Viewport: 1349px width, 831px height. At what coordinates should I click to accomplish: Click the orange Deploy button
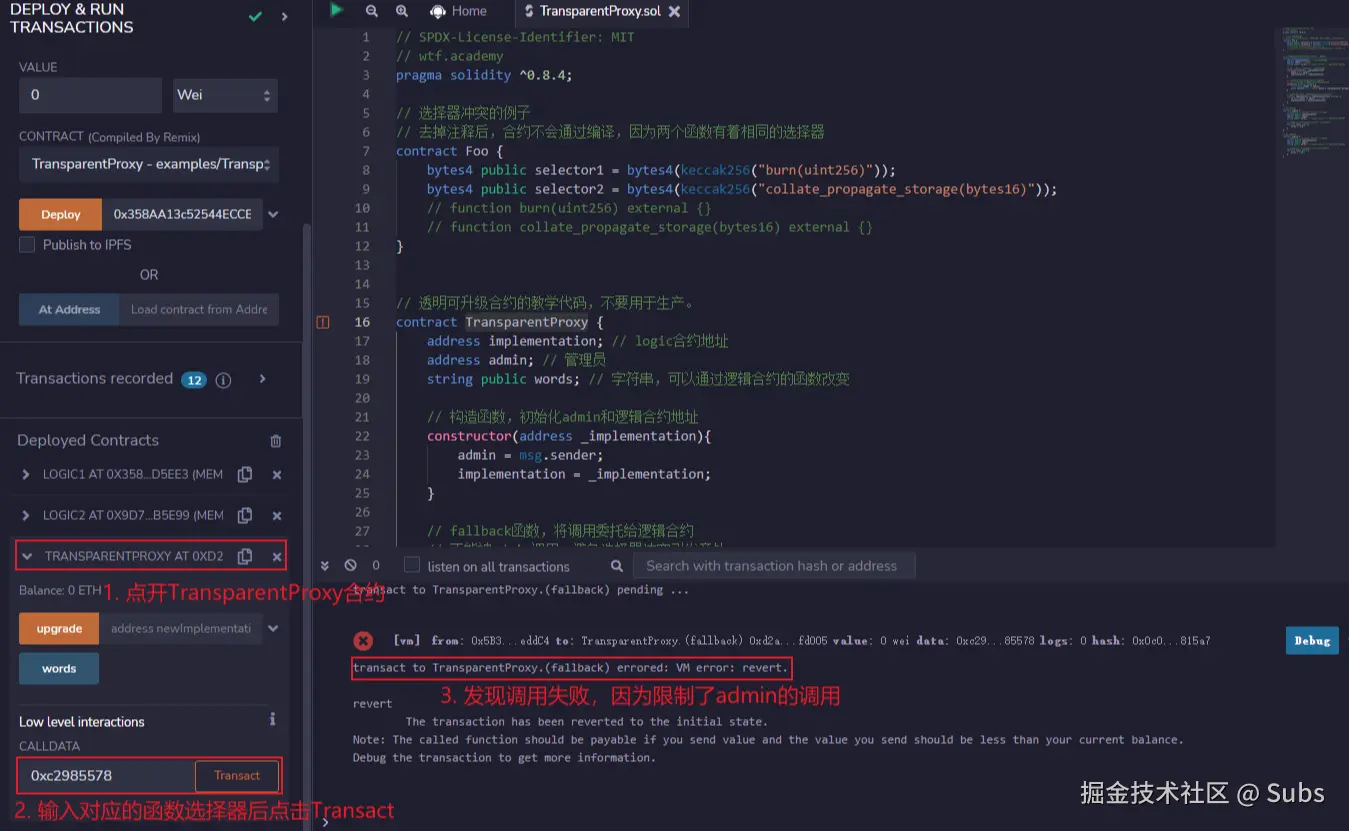pyautogui.click(x=61, y=214)
